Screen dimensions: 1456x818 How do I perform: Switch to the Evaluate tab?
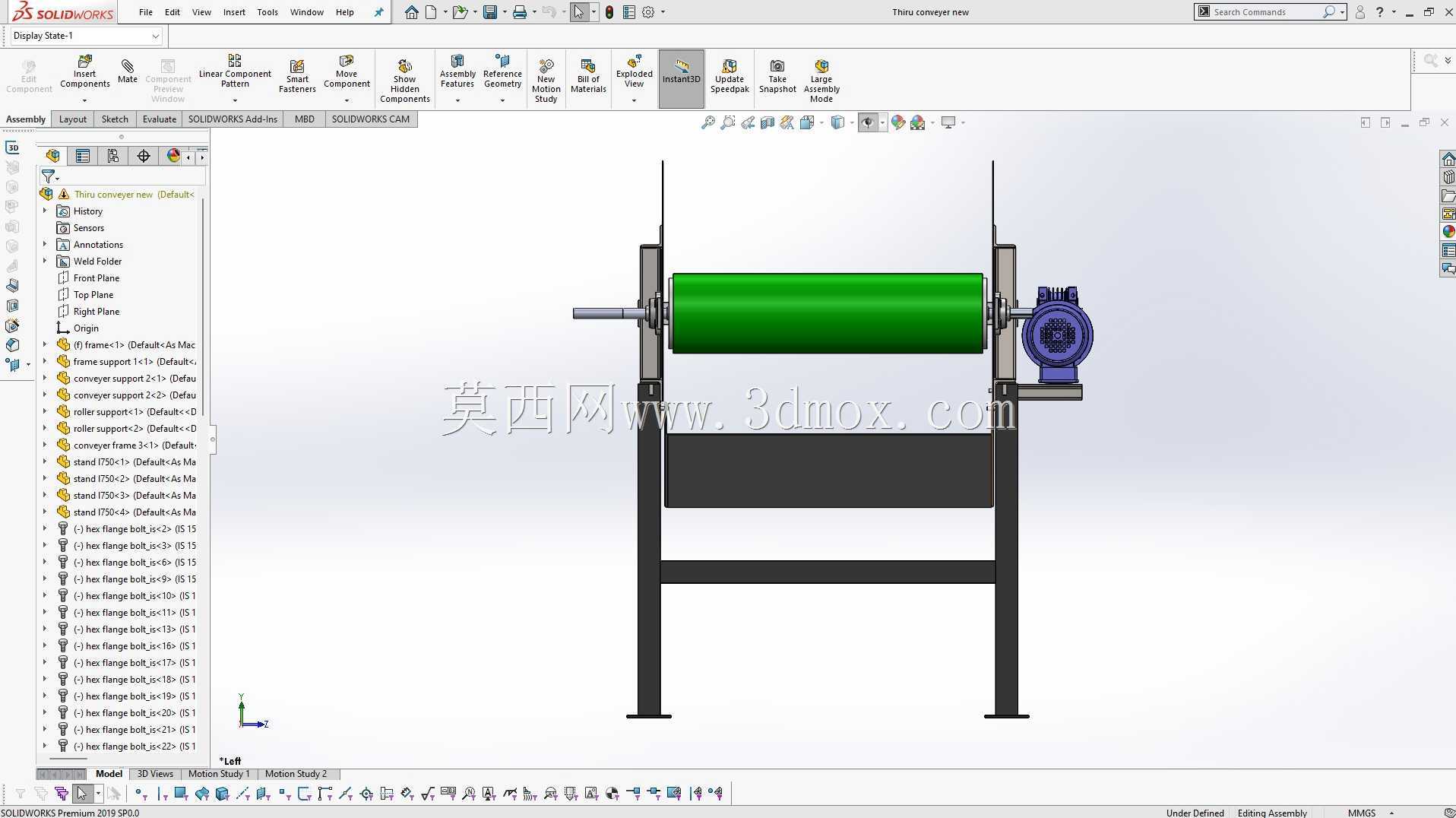160,119
